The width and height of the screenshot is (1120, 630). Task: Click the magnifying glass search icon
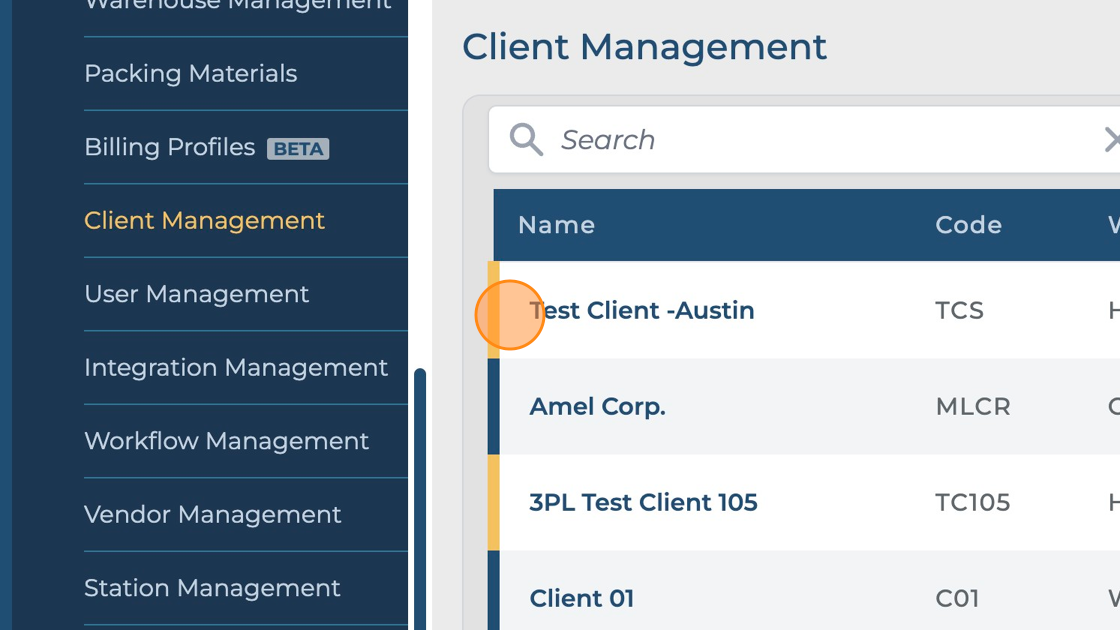pyautogui.click(x=526, y=140)
